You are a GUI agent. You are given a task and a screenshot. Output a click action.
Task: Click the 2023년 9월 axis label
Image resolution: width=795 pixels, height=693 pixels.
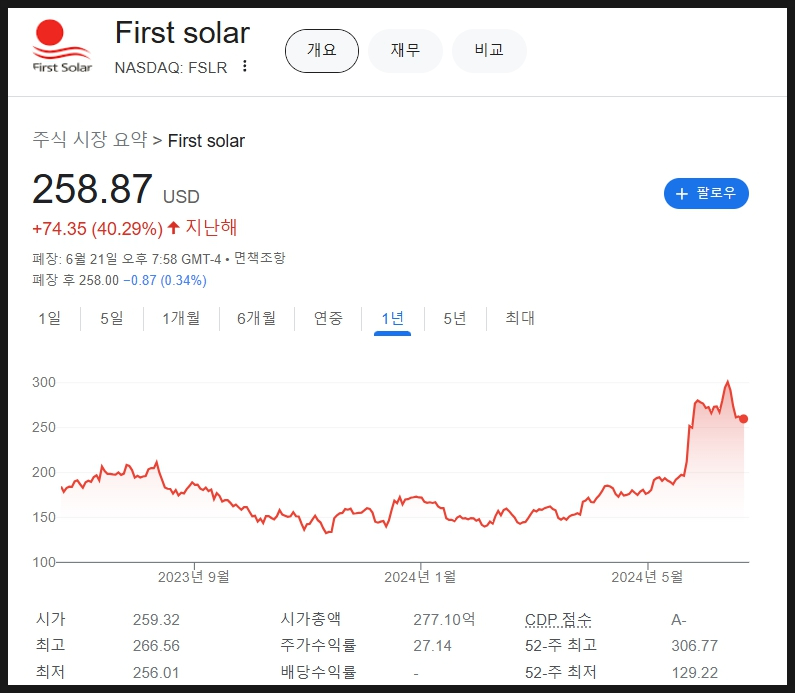(x=194, y=577)
